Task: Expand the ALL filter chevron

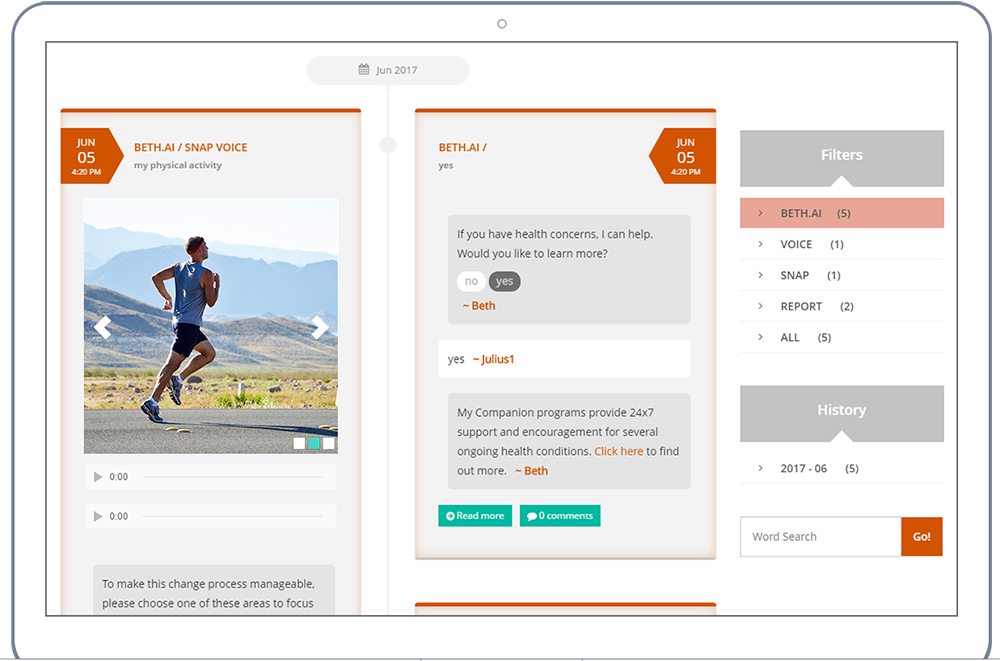Action: tap(760, 337)
